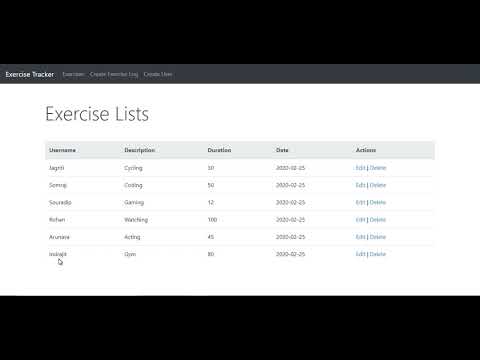Delete the Coding exercise entry
480x360 pixels.
(378, 185)
